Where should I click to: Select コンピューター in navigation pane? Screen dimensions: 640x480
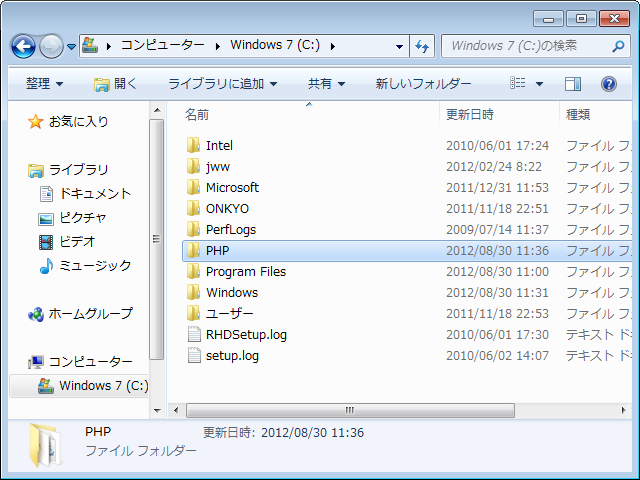91,362
